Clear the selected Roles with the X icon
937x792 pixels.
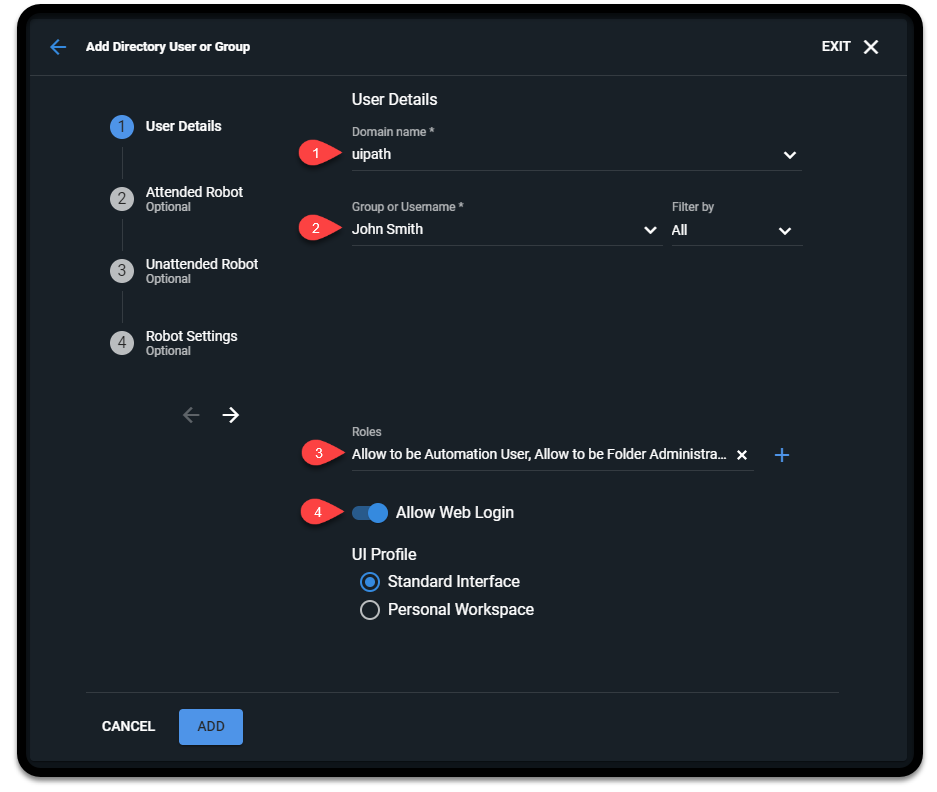tap(742, 454)
